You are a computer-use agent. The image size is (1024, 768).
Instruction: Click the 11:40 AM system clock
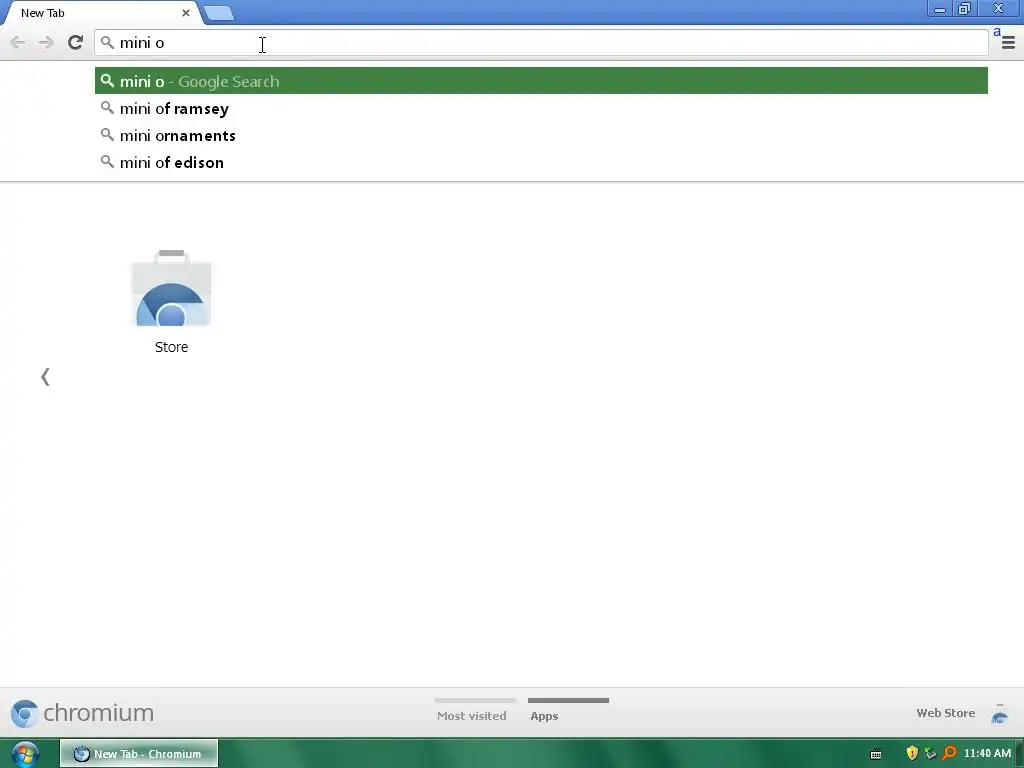click(987, 754)
